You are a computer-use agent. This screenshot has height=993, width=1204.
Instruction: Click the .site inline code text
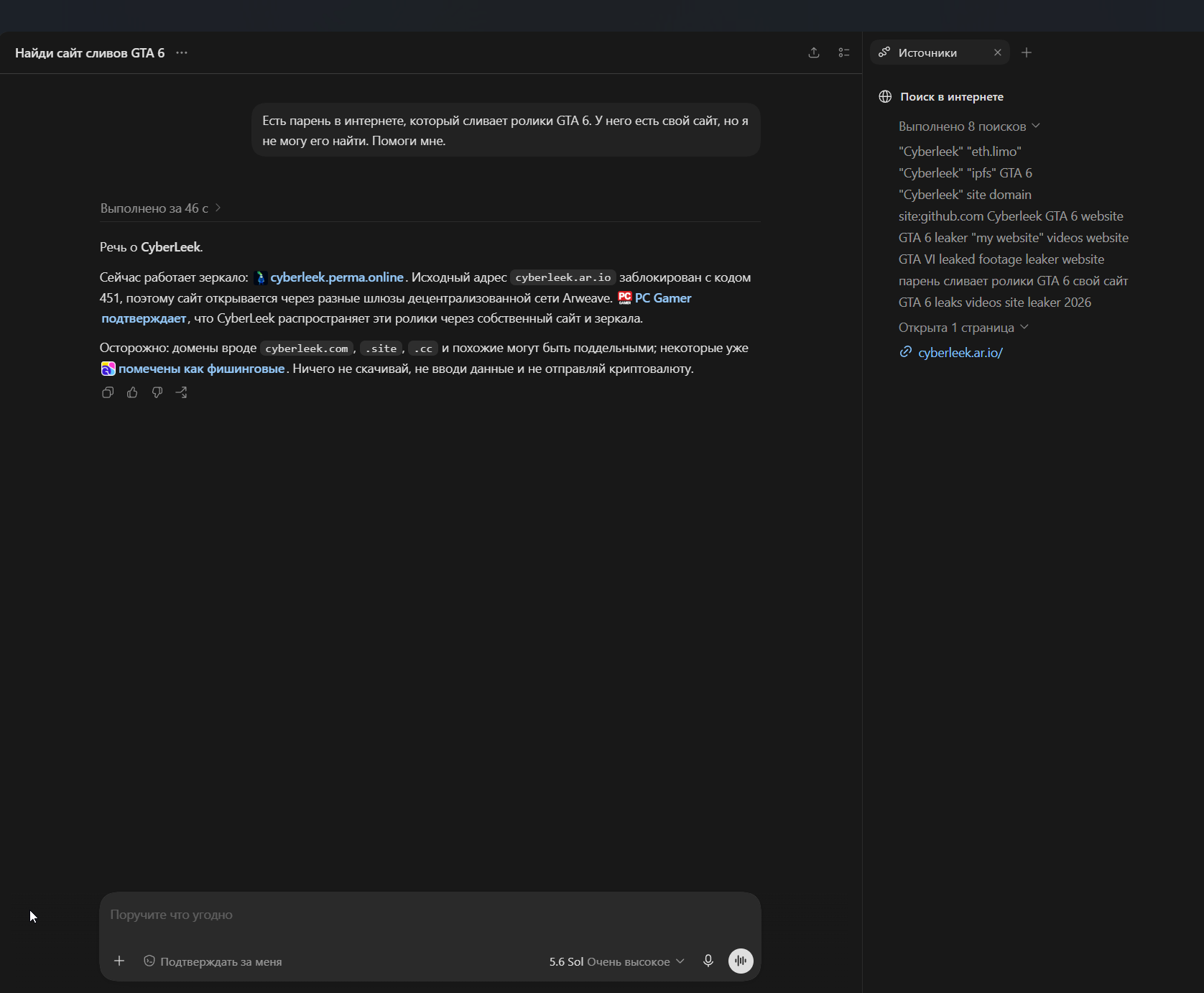coord(381,348)
